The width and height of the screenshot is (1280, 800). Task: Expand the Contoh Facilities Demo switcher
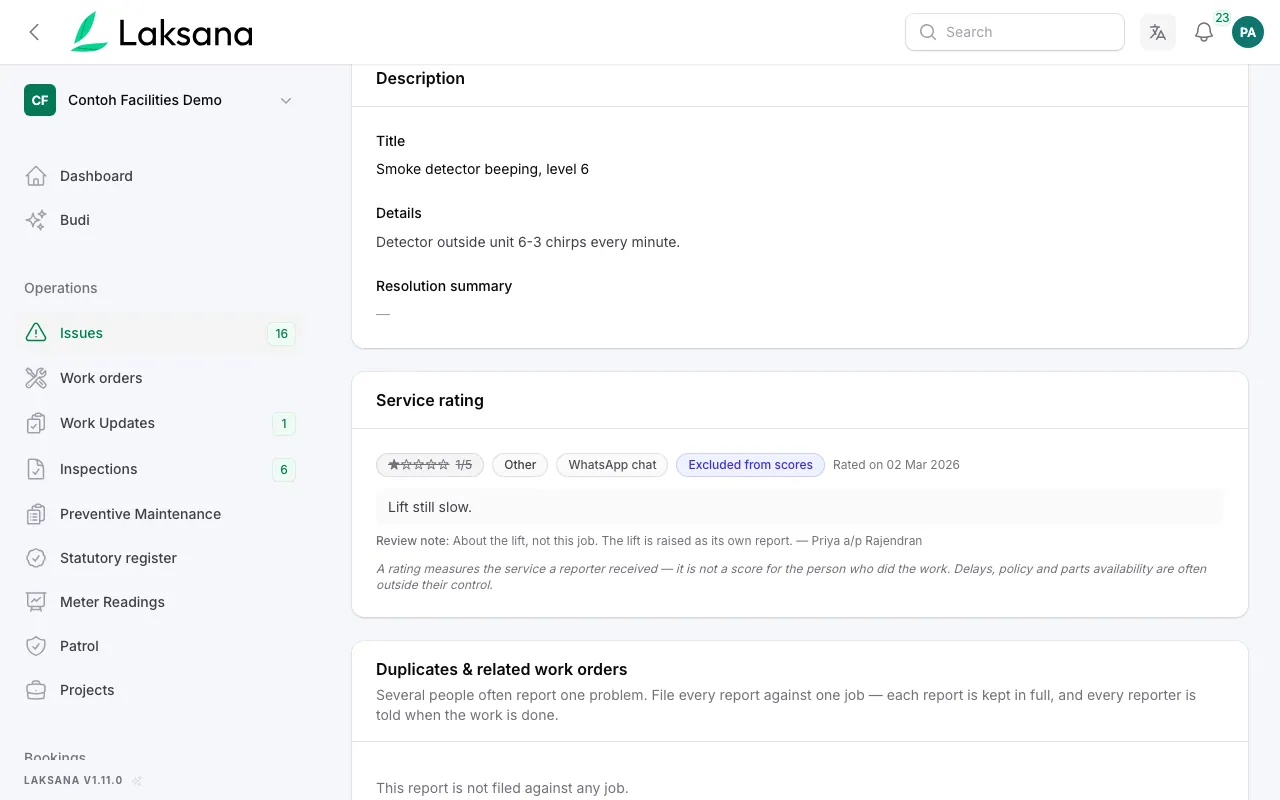click(x=160, y=100)
